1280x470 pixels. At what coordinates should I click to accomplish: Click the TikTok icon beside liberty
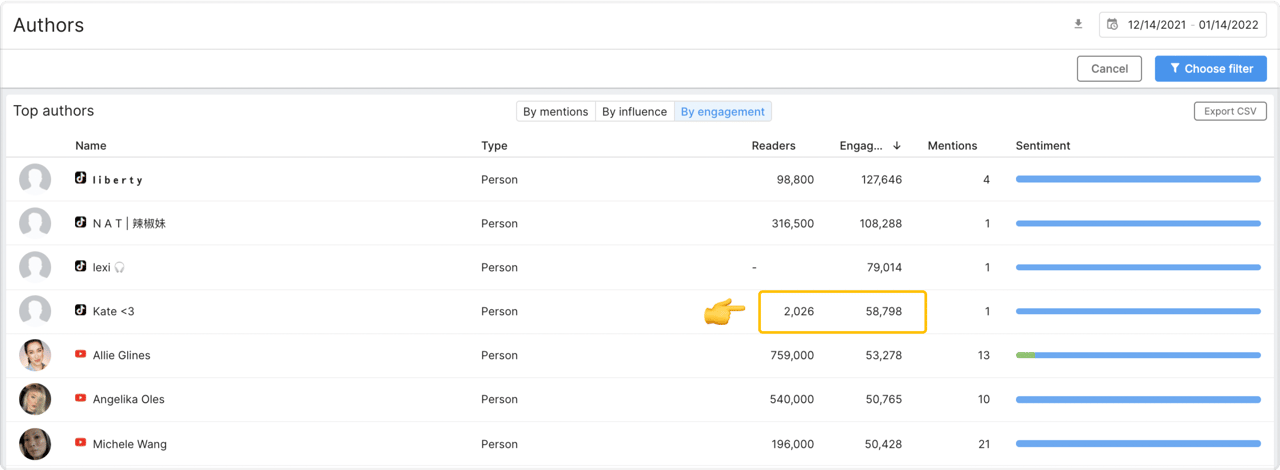click(x=81, y=178)
